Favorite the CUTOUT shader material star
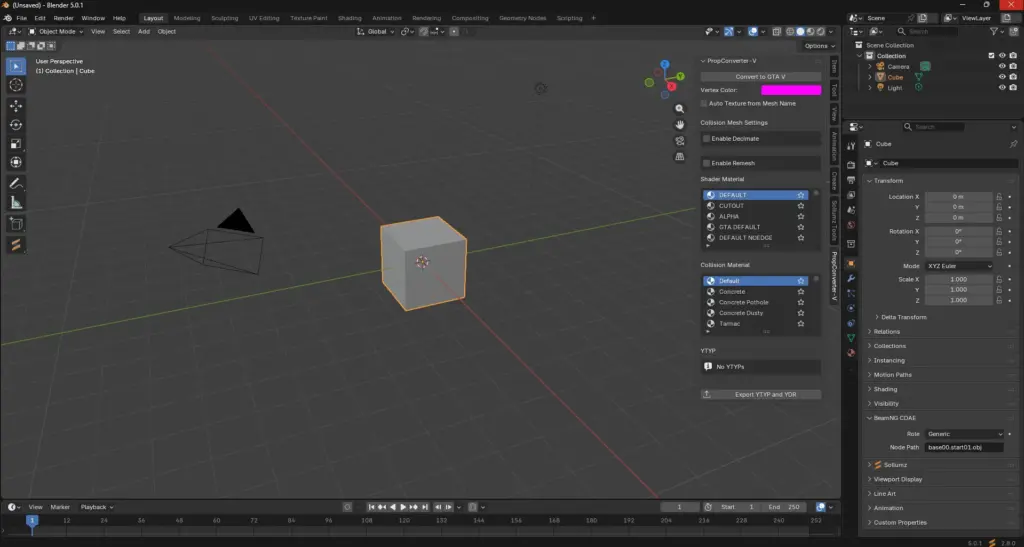The image size is (1024, 547). [801, 206]
